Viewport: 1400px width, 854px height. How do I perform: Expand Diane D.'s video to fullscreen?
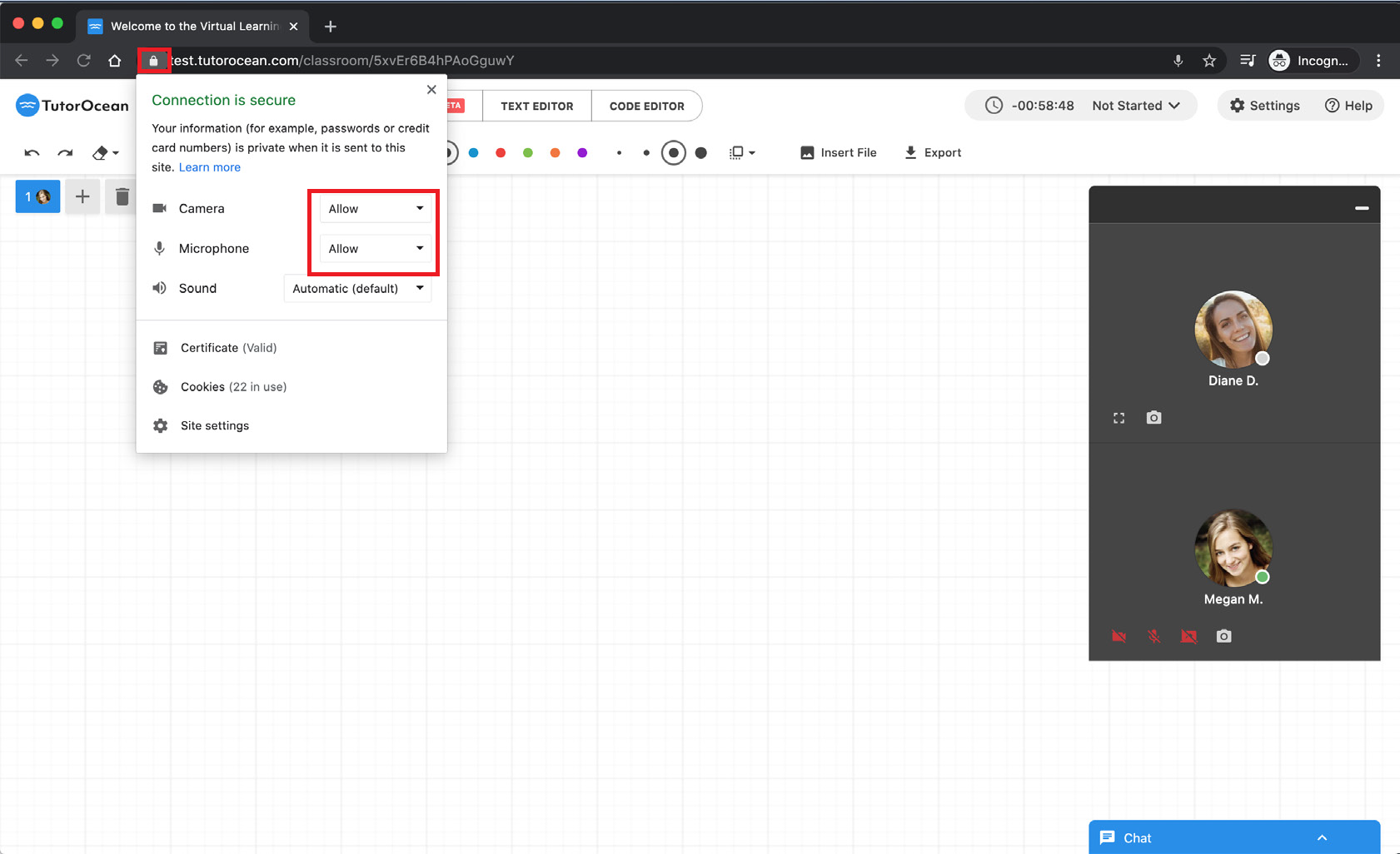tap(1119, 418)
